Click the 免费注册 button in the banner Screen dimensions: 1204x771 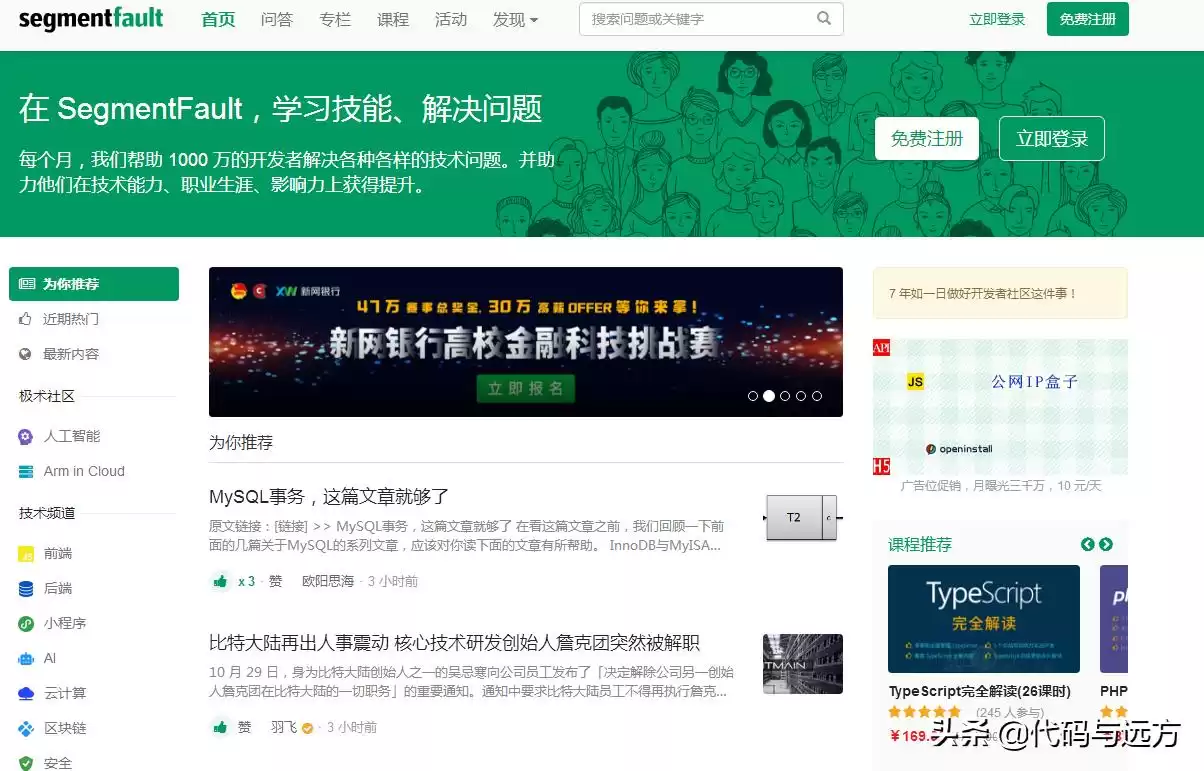pyautogui.click(x=927, y=140)
